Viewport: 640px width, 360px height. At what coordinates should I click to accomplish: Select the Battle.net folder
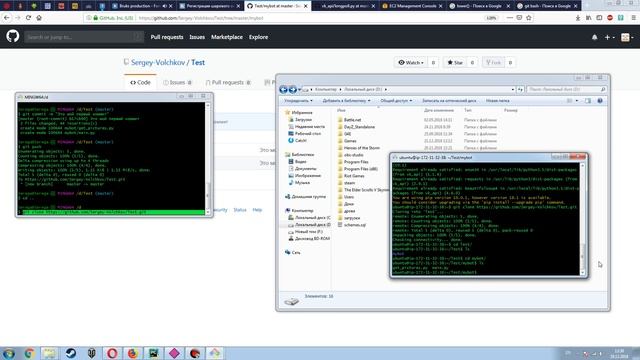[x=352, y=120]
